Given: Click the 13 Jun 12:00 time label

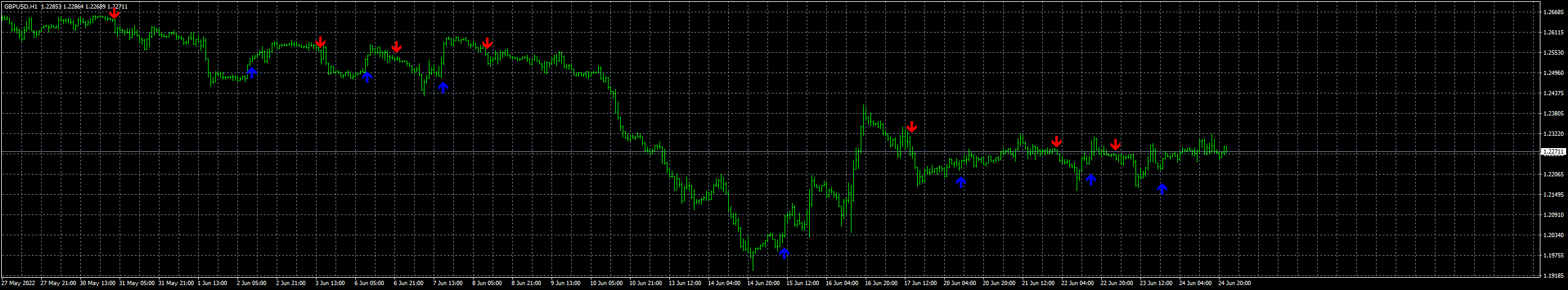Looking at the screenshot, I should 685,283.
